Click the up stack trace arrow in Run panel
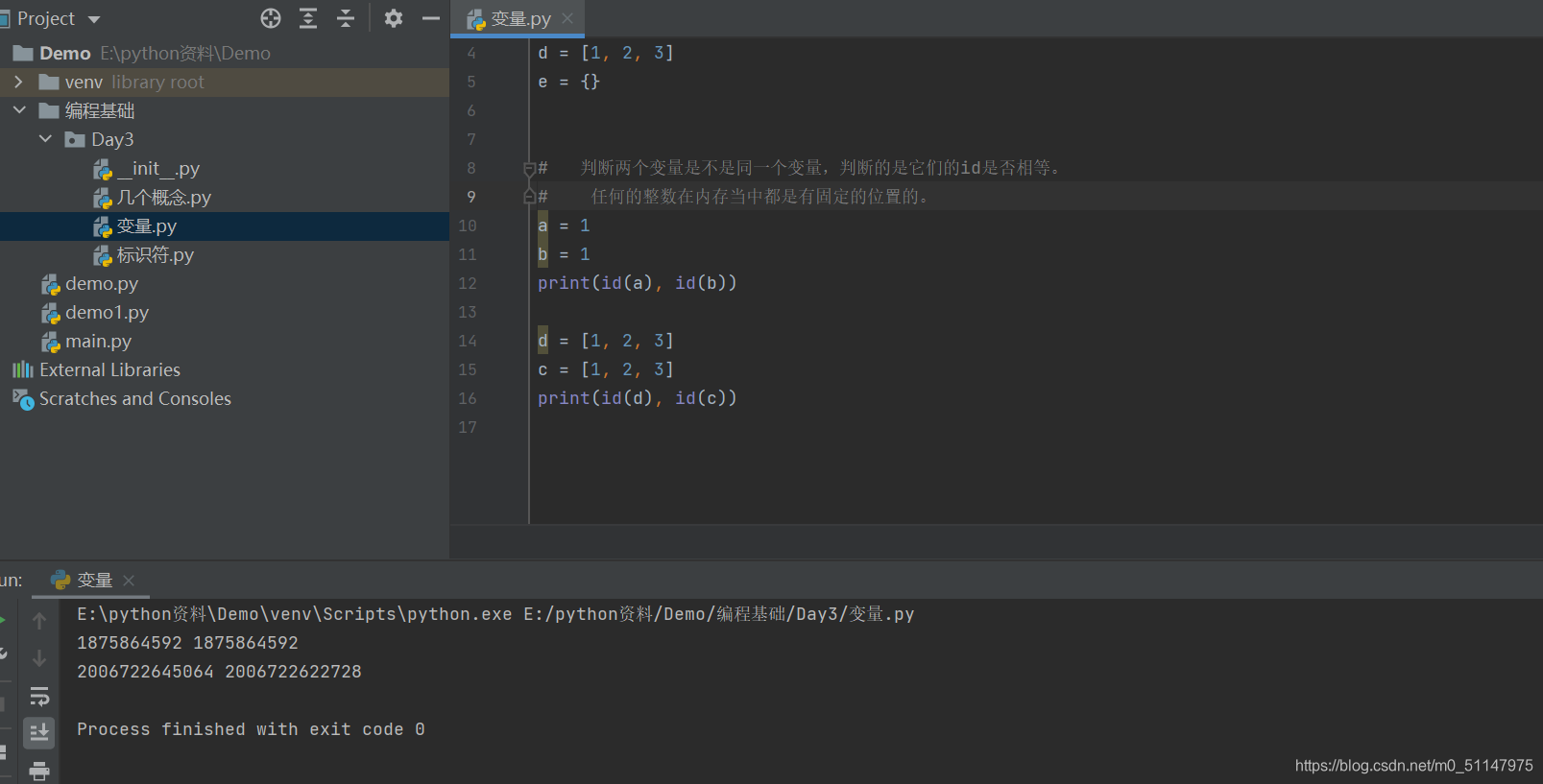The image size is (1543, 784). tap(39, 621)
